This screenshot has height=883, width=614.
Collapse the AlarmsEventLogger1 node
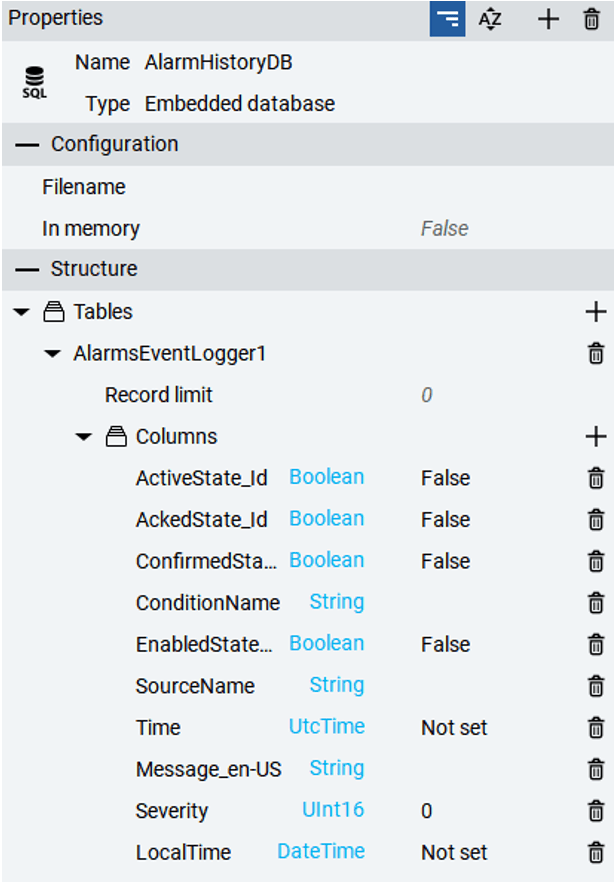pos(52,354)
